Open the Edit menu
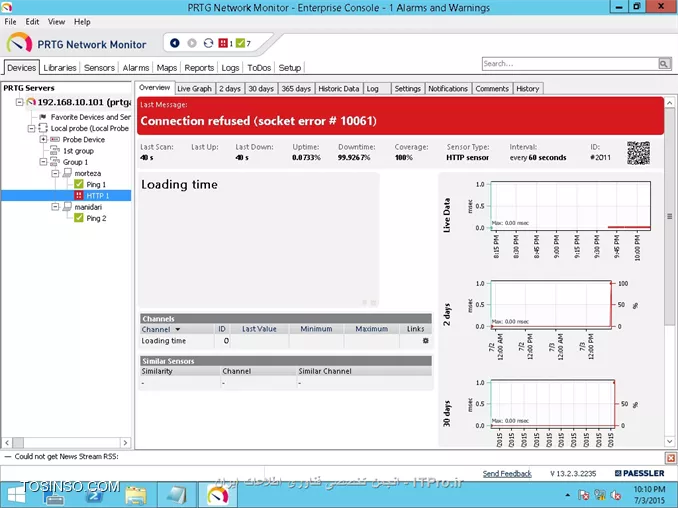Image resolution: width=678 pixels, height=508 pixels. (x=32, y=22)
